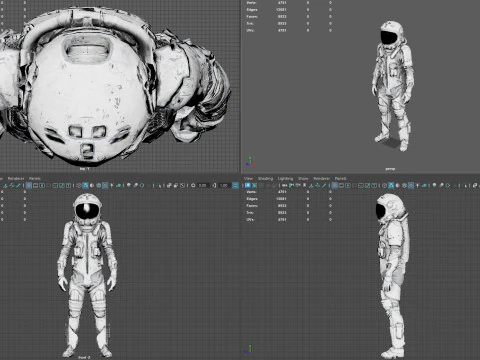The height and width of the screenshot is (360, 480).
Task: Open the Panels menu in the front view panel
Action: point(35,178)
